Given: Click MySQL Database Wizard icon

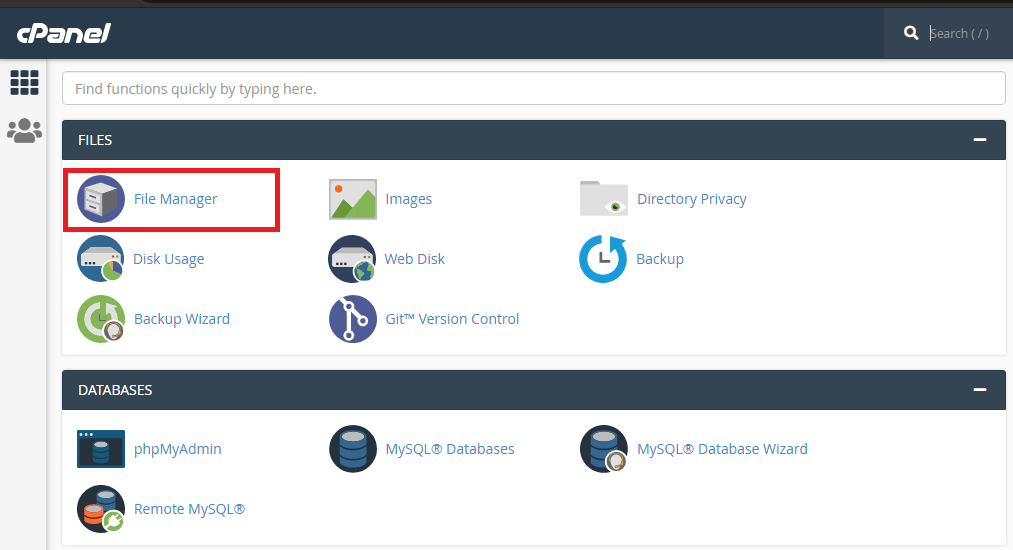Looking at the screenshot, I should 604,449.
